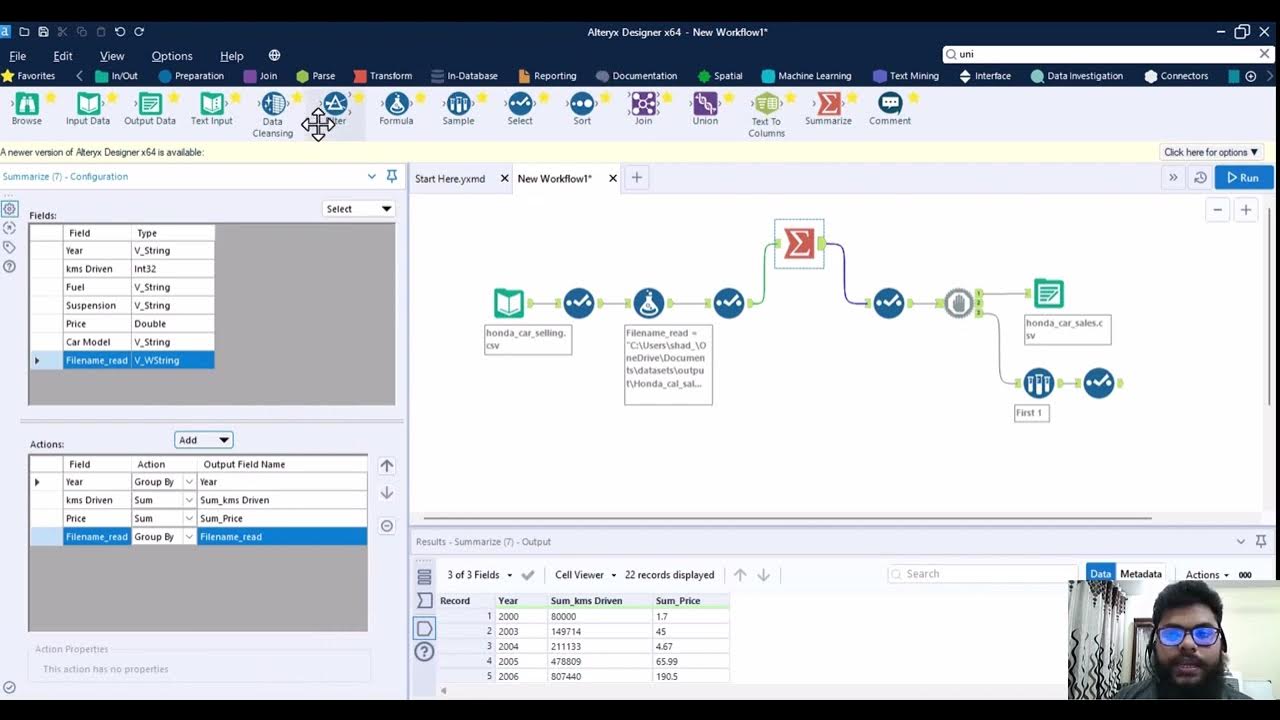The width and height of the screenshot is (1280, 720).
Task: Click the undo icon in title bar
Action: [x=120, y=32]
